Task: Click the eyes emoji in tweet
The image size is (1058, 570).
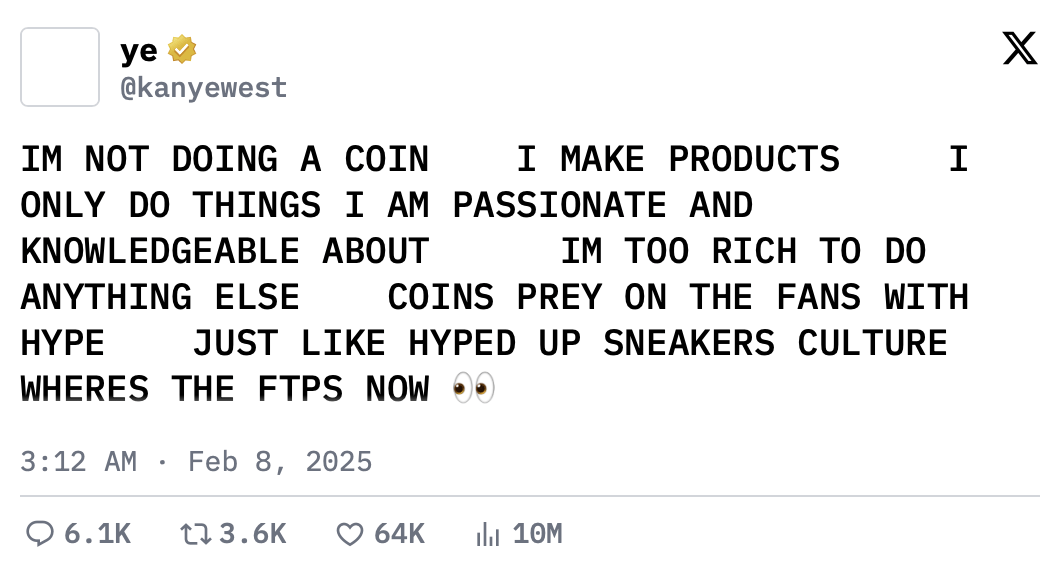Action: pos(474,389)
